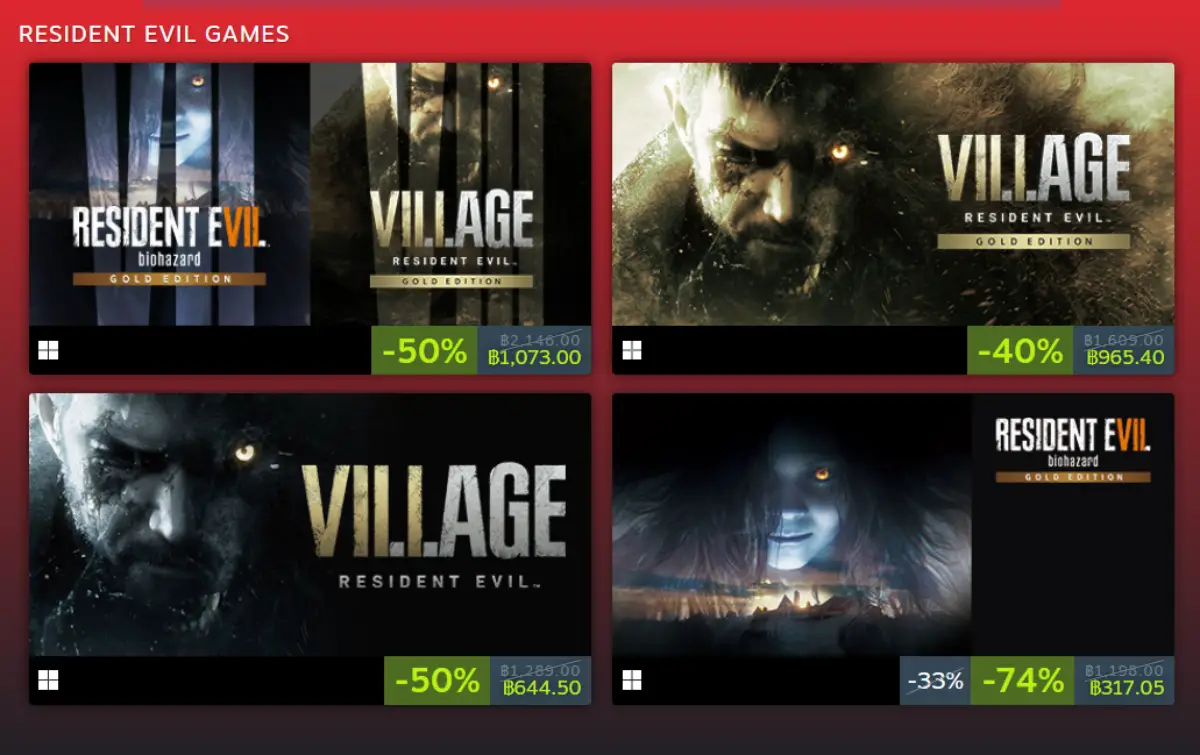Click Windows icon on Gold Edition bundle card
Viewport: 1200px width, 755px height.
pyautogui.click(x=48, y=350)
